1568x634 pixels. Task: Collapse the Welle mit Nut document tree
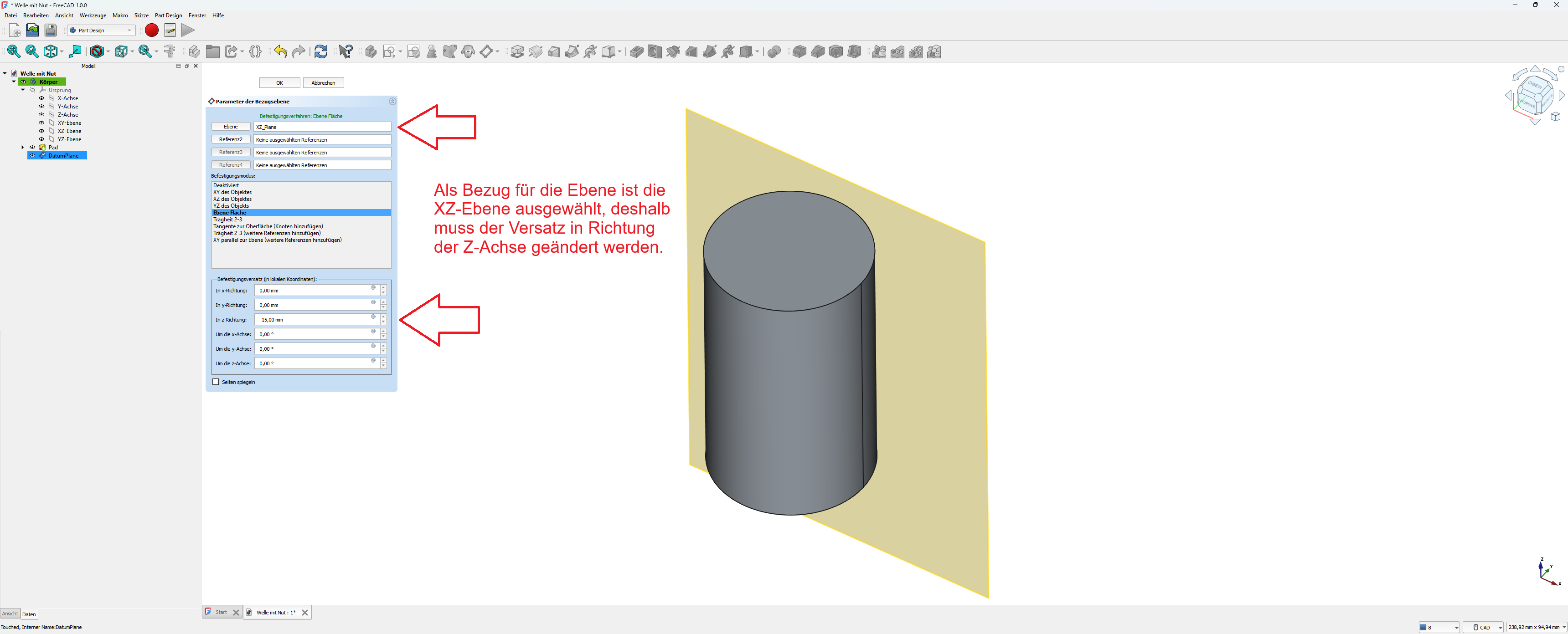pos(5,74)
